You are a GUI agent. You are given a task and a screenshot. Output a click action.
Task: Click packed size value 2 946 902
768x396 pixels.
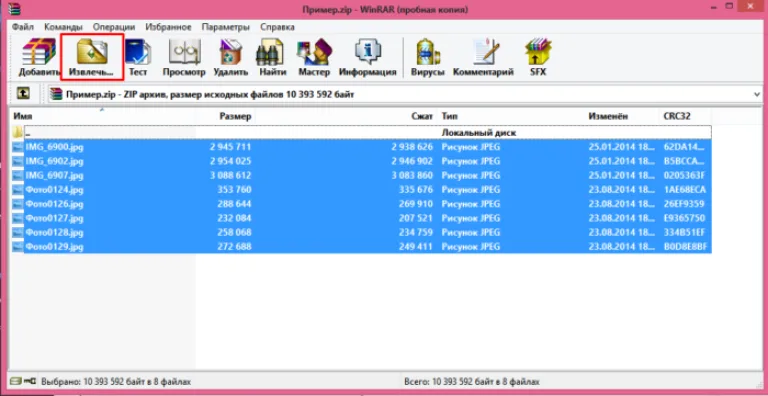click(x=412, y=161)
